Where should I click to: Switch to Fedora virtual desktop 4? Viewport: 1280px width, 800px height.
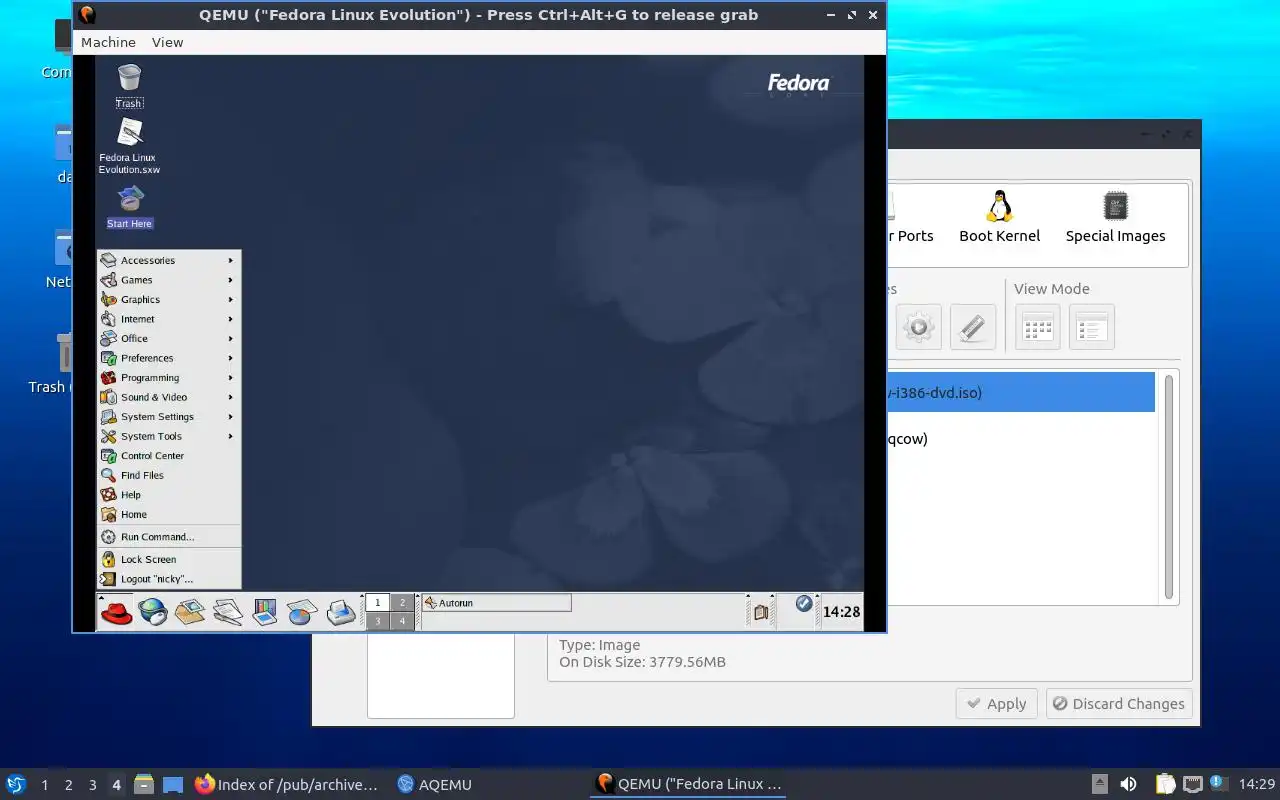pos(402,621)
